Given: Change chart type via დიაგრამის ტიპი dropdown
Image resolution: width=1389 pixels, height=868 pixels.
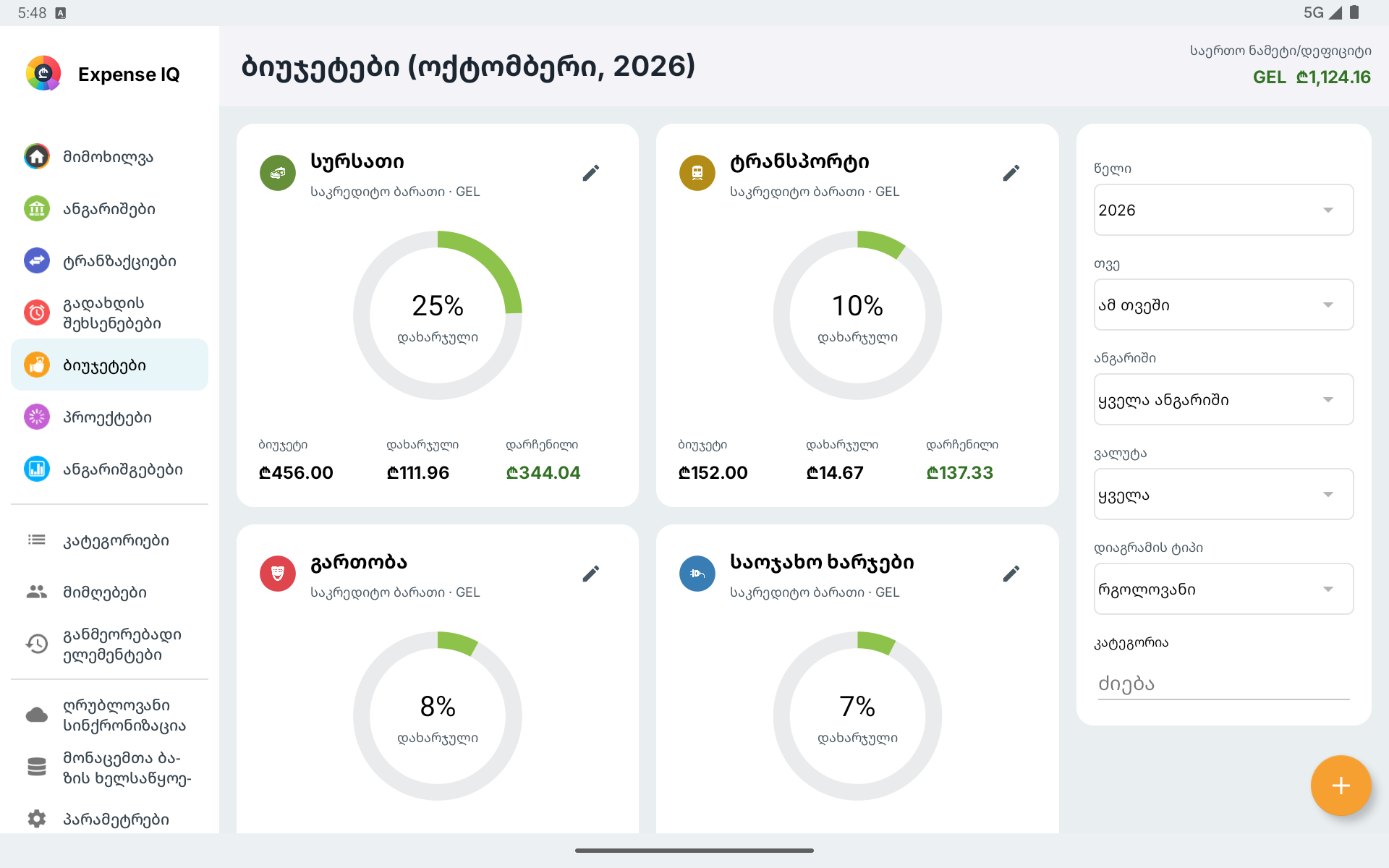Looking at the screenshot, I should [x=1223, y=589].
